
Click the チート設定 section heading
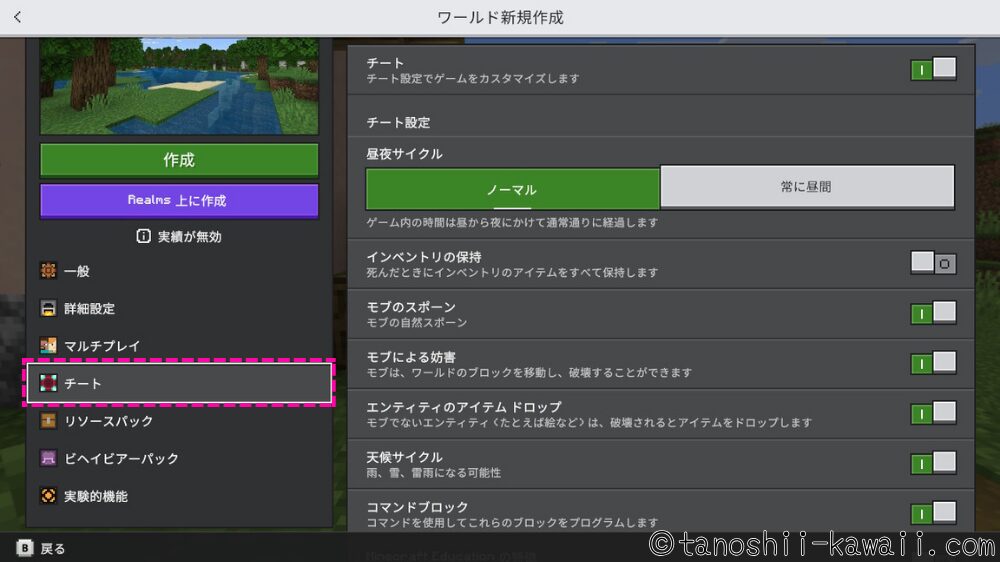tap(398, 122)
